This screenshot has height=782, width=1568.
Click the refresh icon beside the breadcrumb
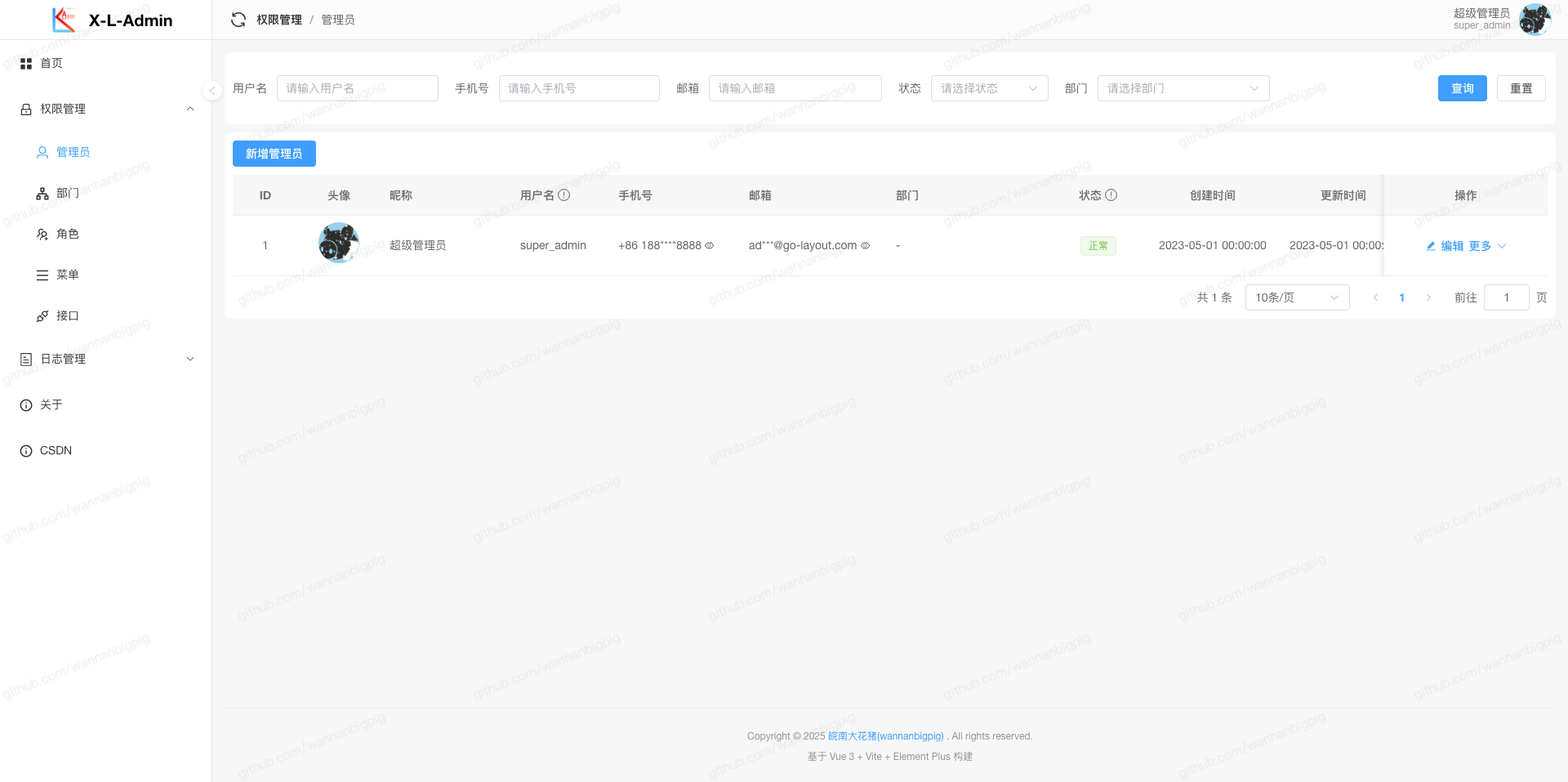point(238,20)
